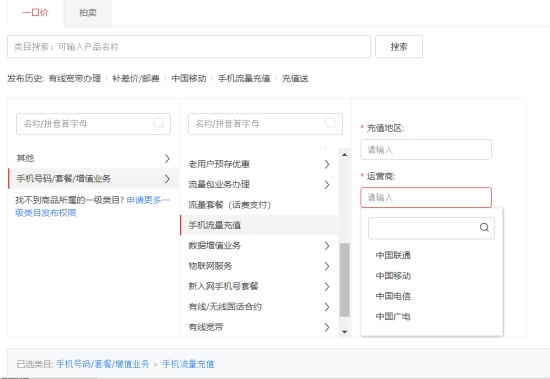Click subcategory list vertical scrollbar thumb
The image size is (550, 379).
pyautogui.click(x=344, y=280)
